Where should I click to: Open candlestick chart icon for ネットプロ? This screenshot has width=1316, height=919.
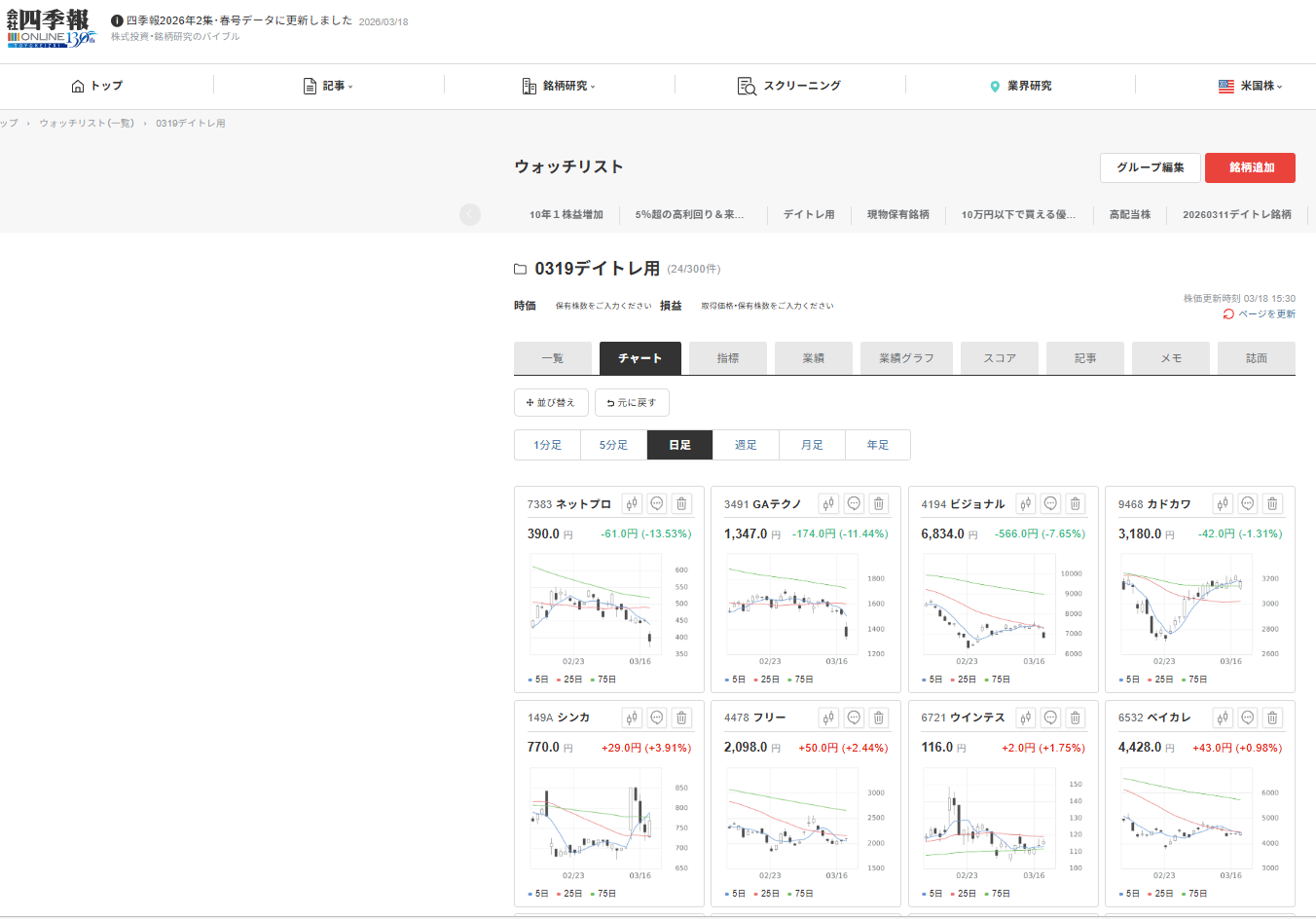[x=632, y=503]
